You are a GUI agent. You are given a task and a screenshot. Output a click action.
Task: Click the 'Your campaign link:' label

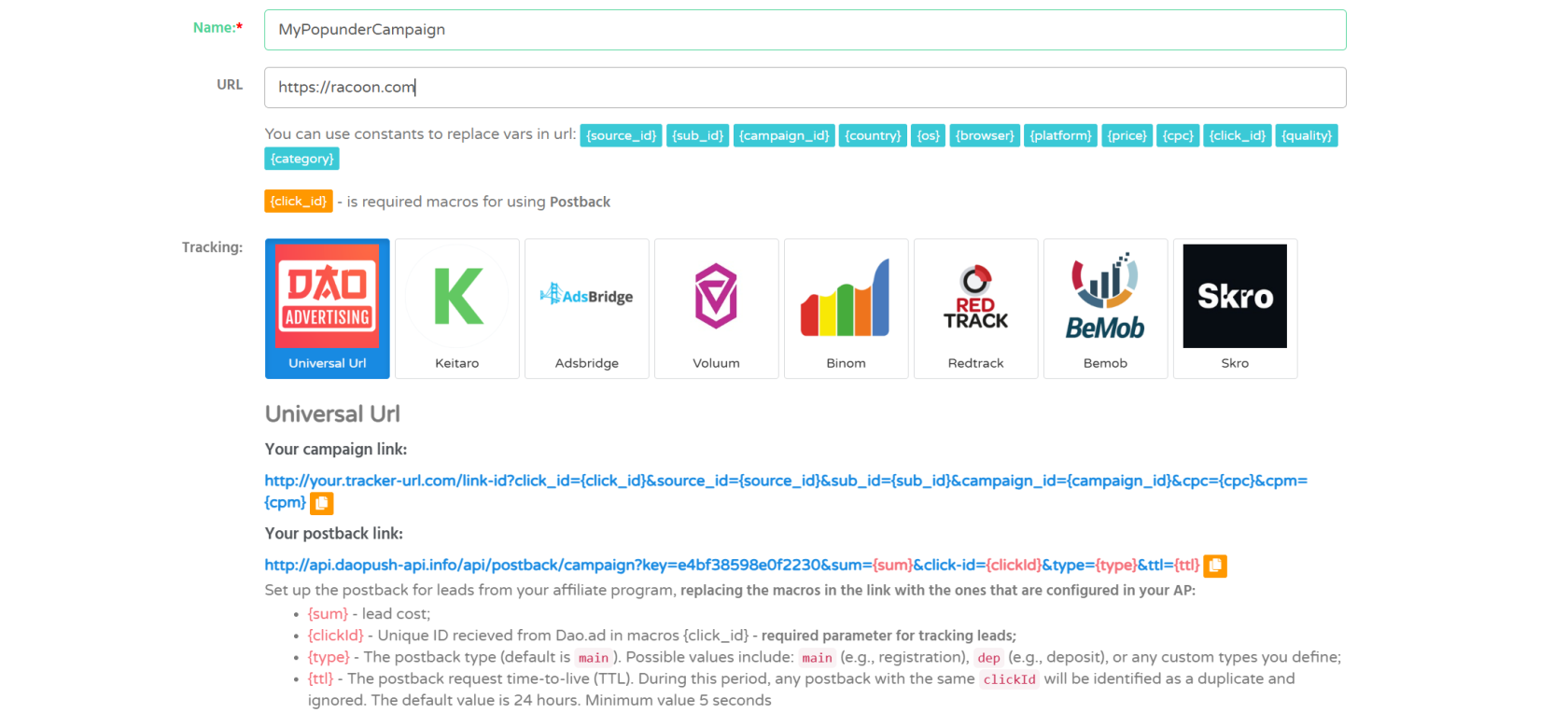click(336, 449)
